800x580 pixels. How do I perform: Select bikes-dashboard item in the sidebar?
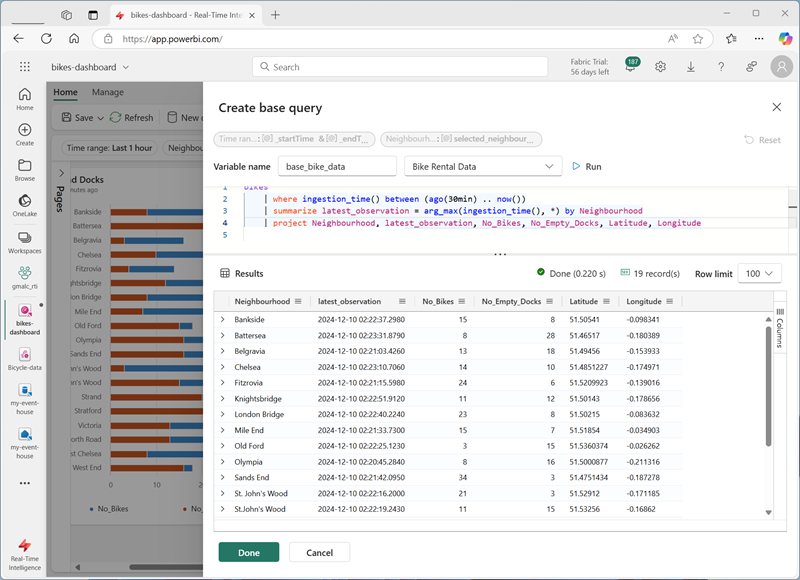24,320
